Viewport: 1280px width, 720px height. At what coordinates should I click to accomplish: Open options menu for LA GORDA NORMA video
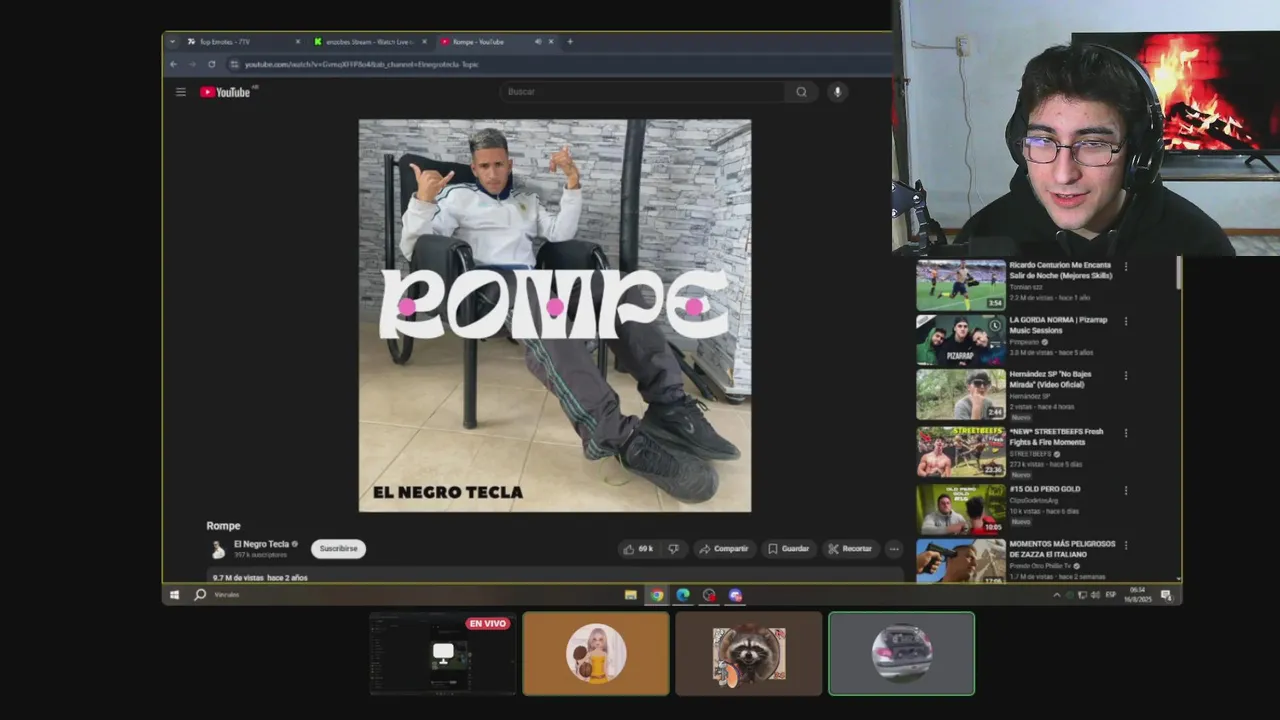pyautogui.click(x=1126, y=322)
